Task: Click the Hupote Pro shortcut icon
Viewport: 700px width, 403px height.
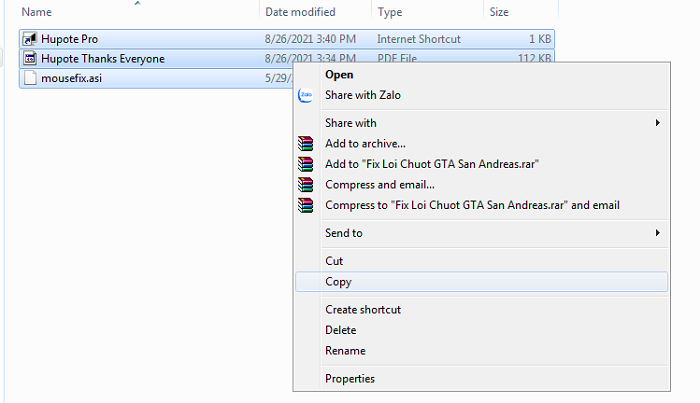Action: point(30,39)
